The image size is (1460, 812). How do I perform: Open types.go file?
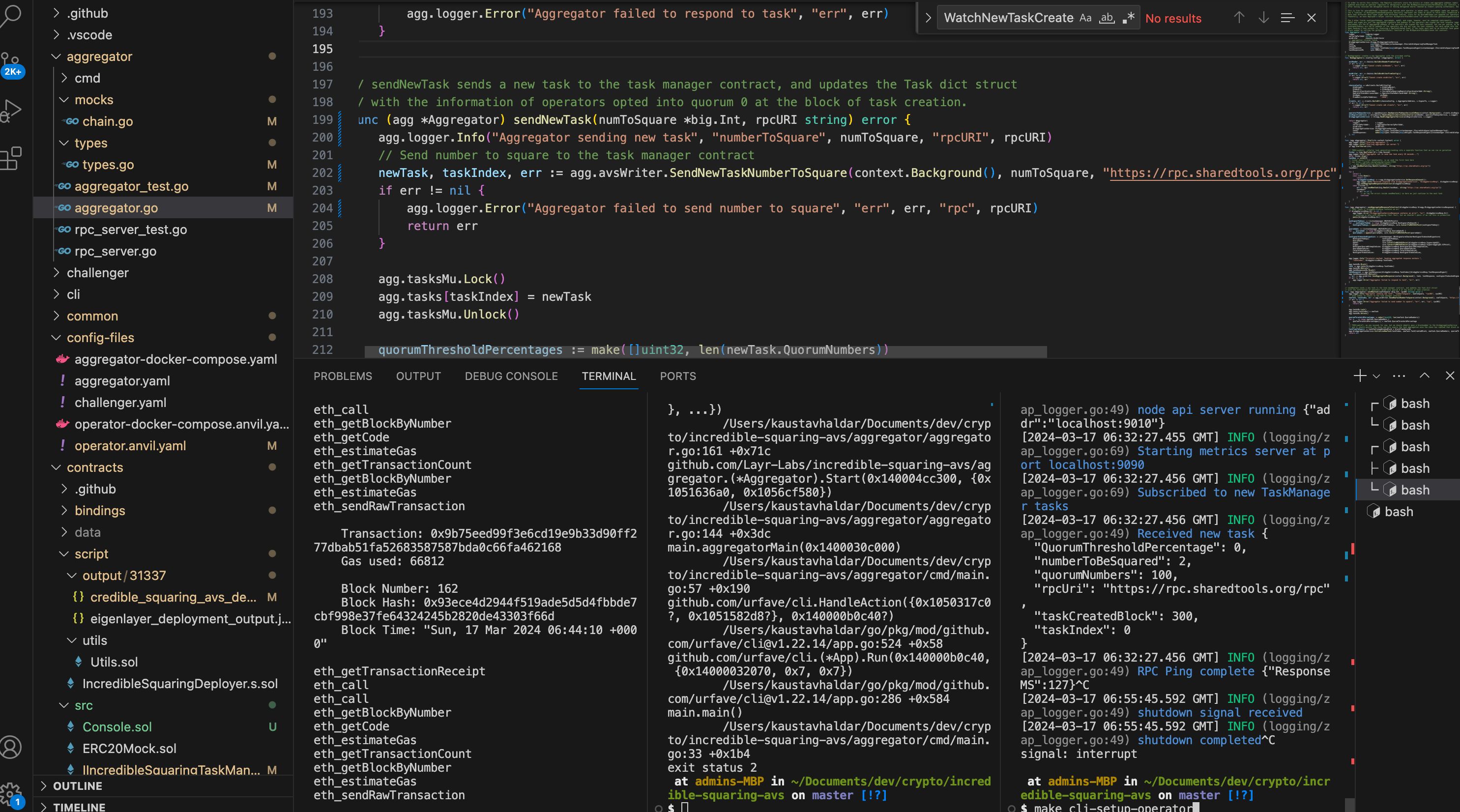click(x=108, y=164)
